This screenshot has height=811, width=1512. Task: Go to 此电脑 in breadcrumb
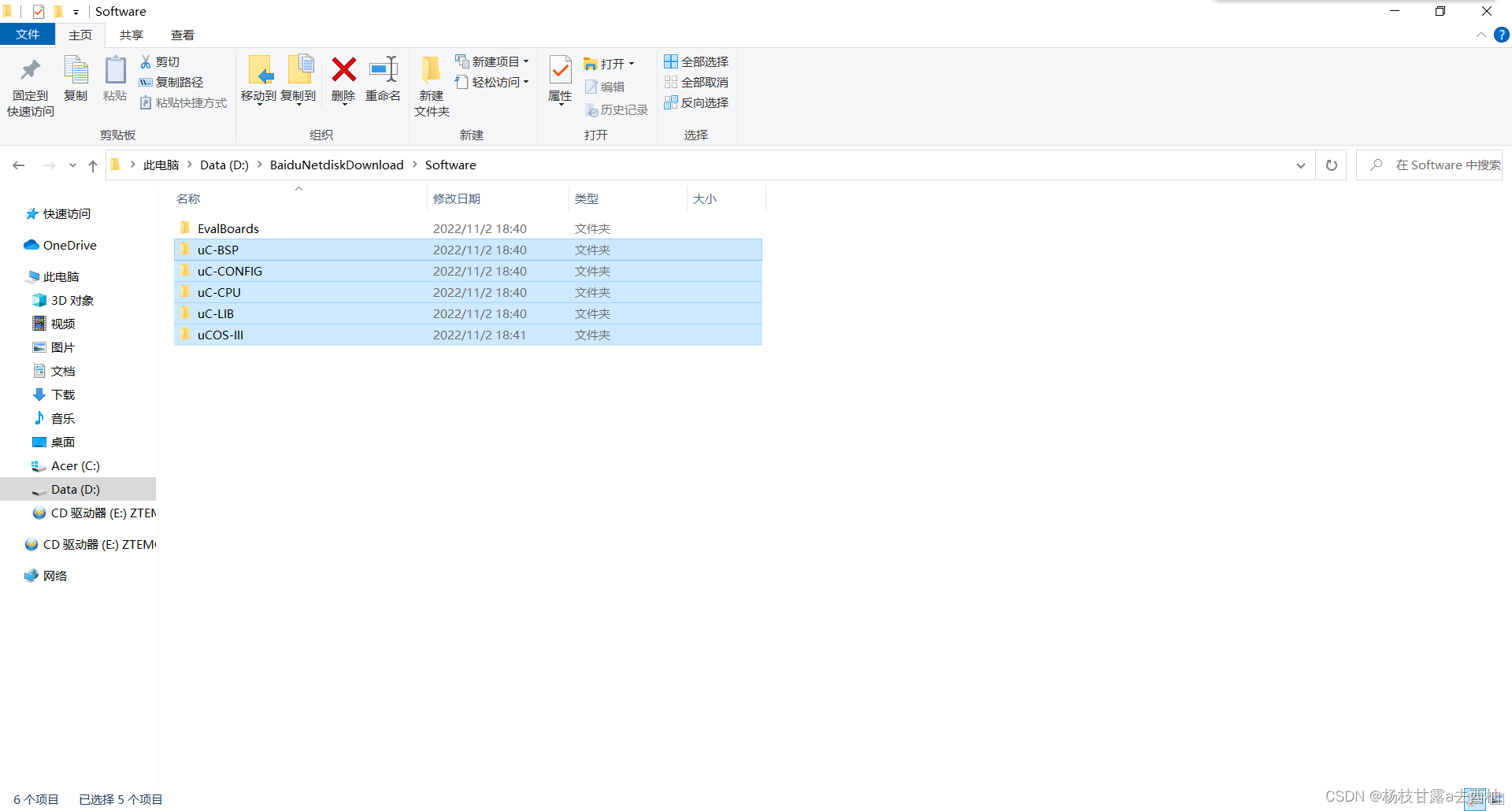tap(161, 165)
